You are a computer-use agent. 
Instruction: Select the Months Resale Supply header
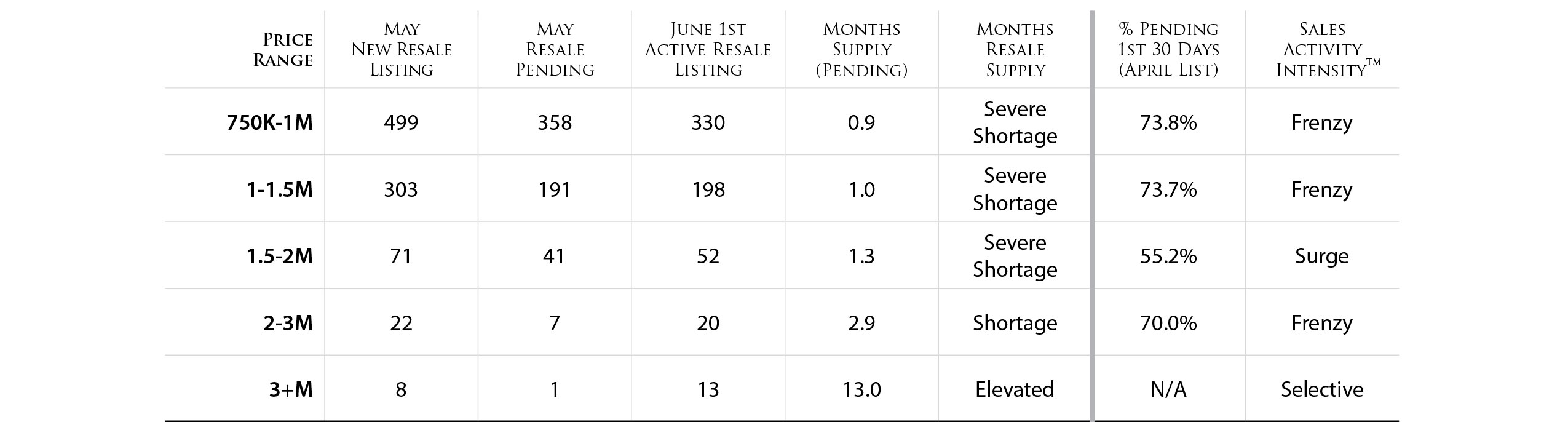(1015, 50)
